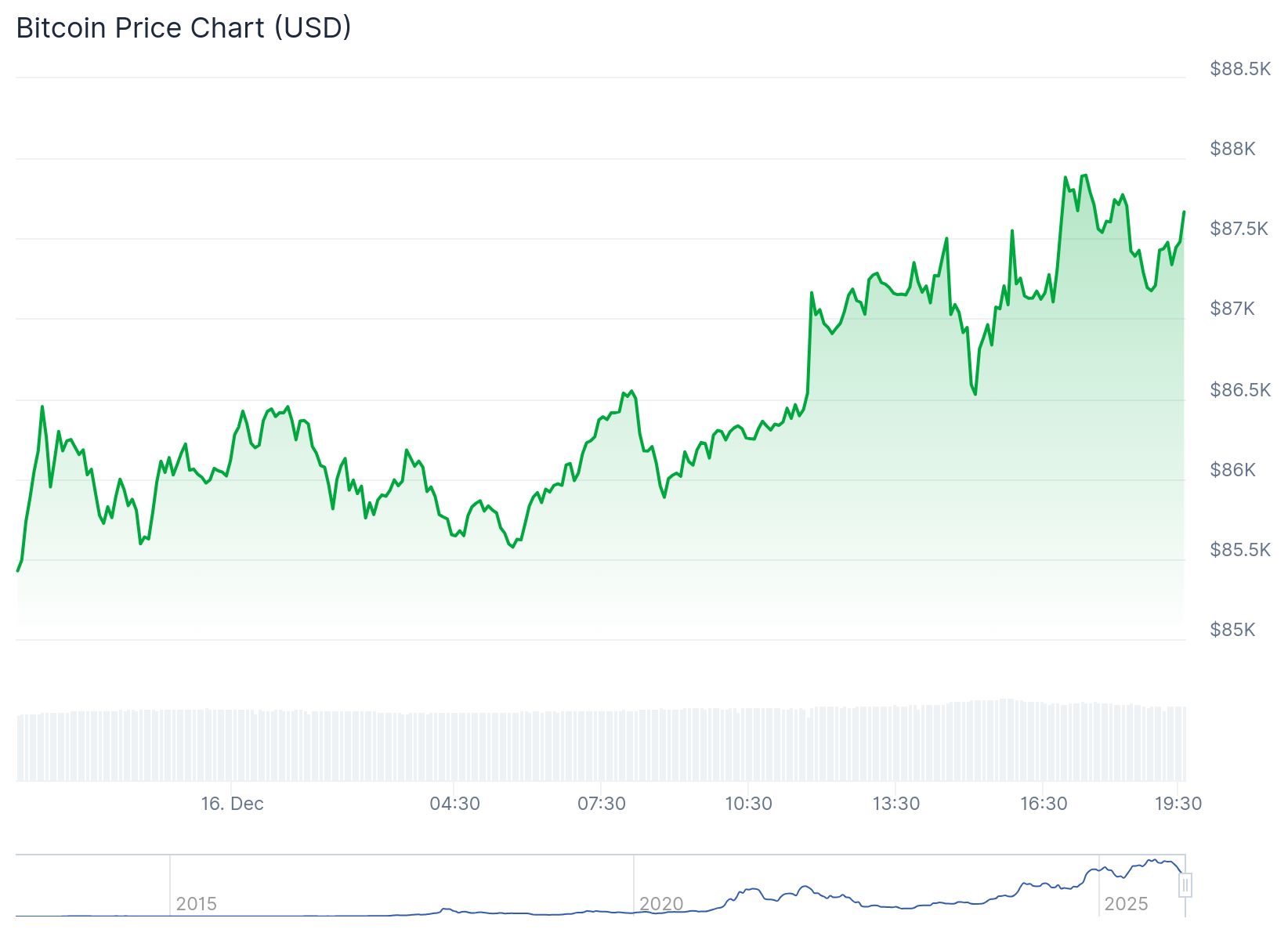Click the $85.5K price axis label

click(1240, 550)
